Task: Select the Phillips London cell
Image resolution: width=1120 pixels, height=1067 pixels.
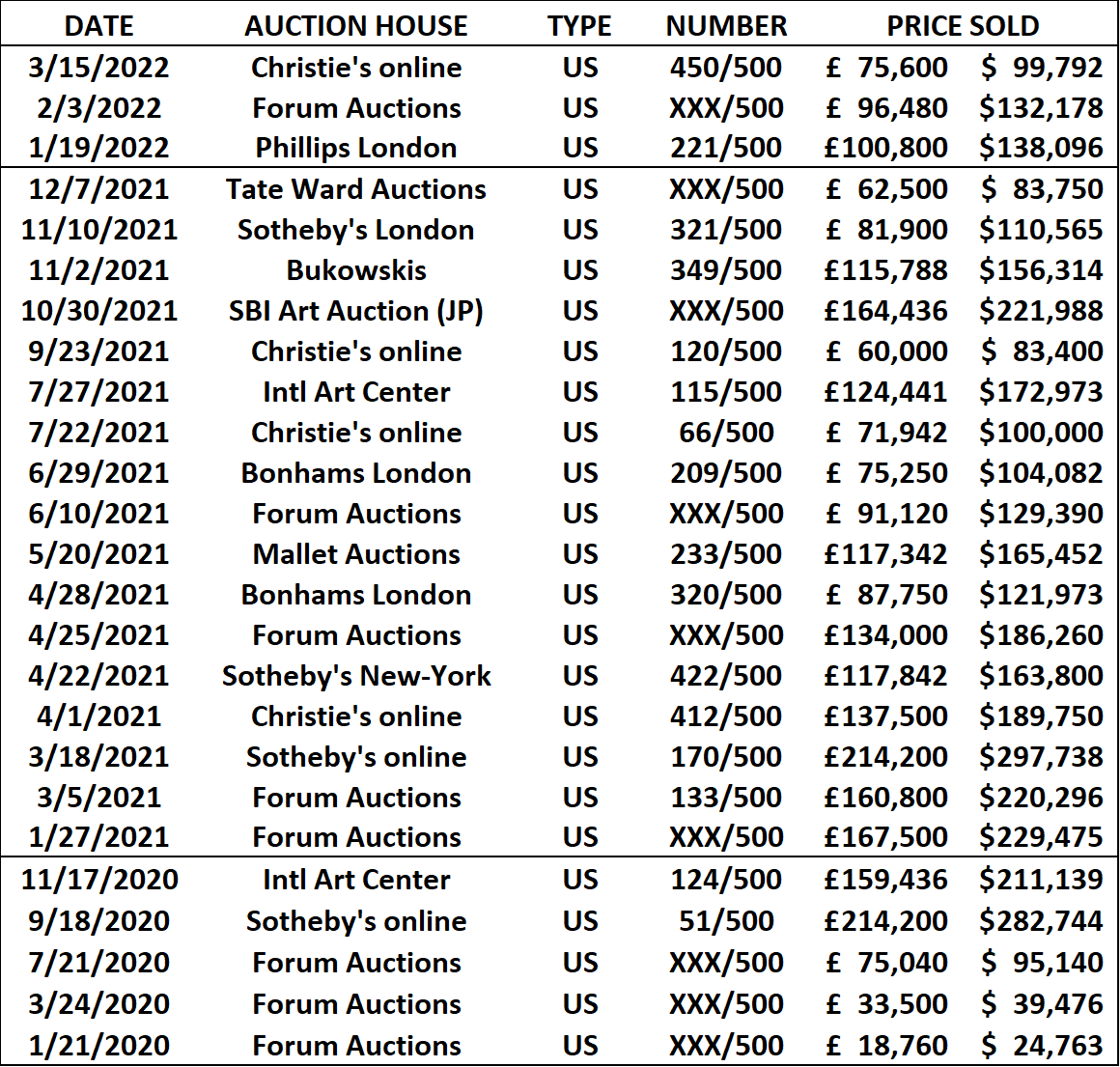Action: click(355, 148)
